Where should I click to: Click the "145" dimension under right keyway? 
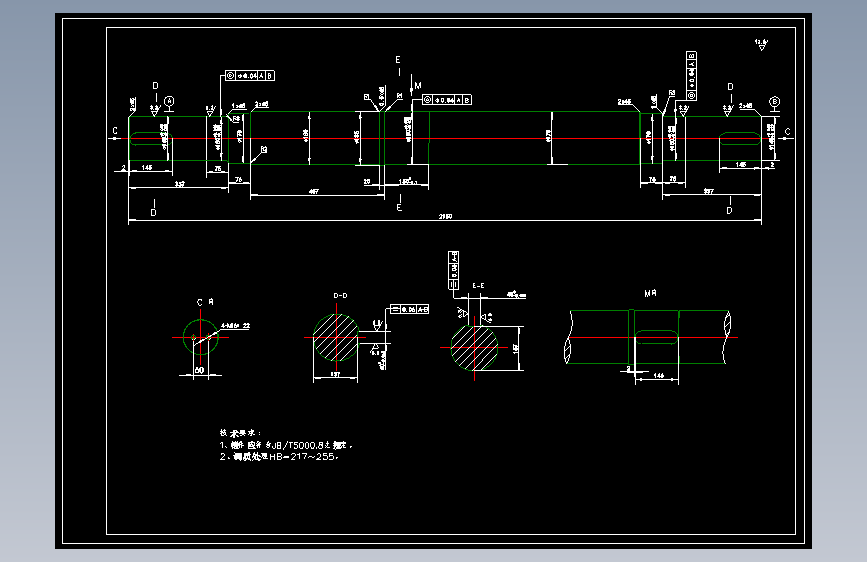point(741,164)
